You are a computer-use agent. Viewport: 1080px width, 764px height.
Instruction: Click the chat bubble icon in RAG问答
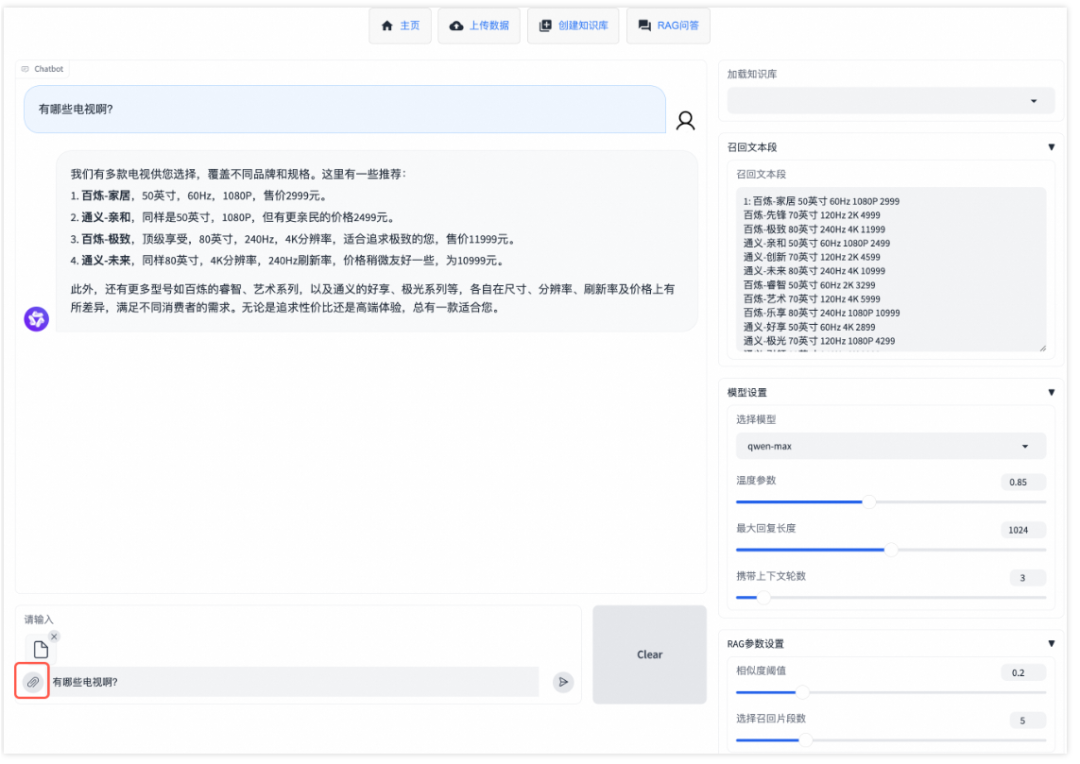tap(643, 25)
